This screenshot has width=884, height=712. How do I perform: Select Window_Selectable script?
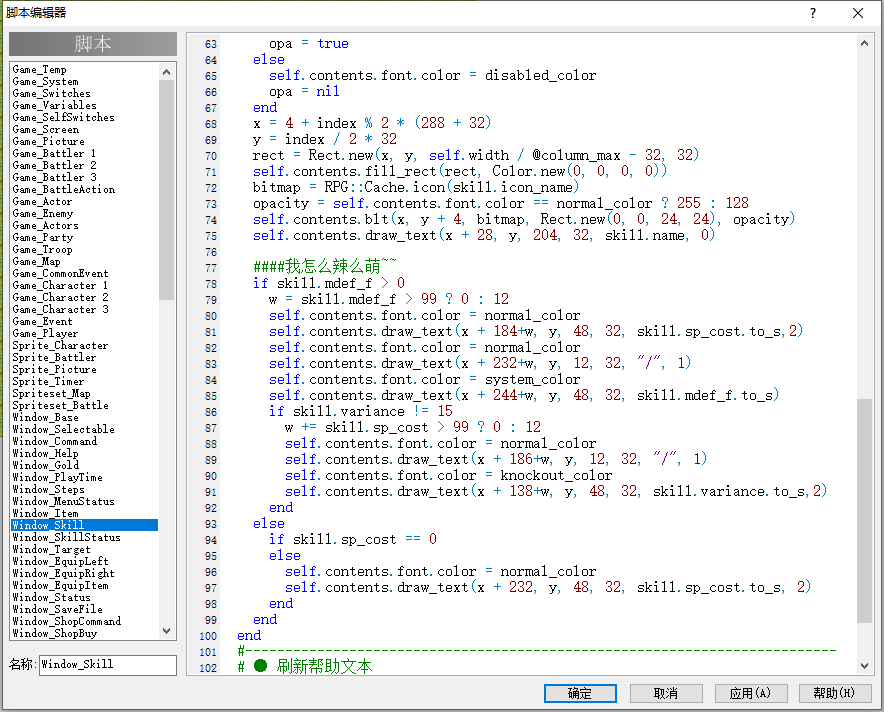pos(64,429)
